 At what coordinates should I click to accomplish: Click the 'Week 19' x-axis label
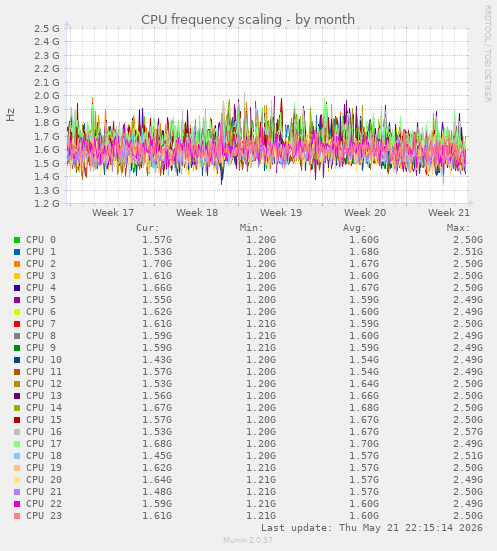pyautogui.click(x=281, y=213)
